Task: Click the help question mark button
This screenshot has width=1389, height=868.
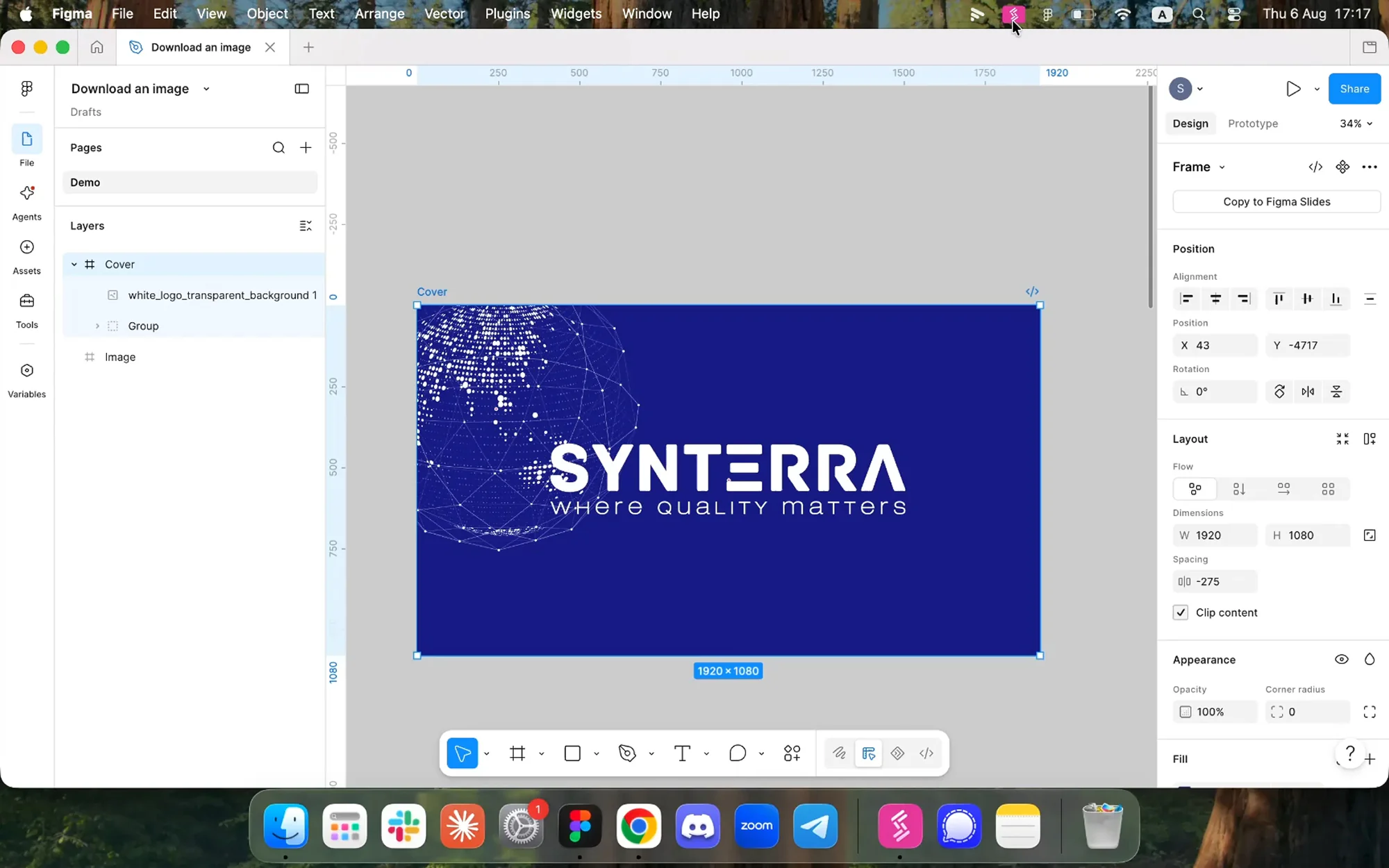Action: tap(1349, 753)
